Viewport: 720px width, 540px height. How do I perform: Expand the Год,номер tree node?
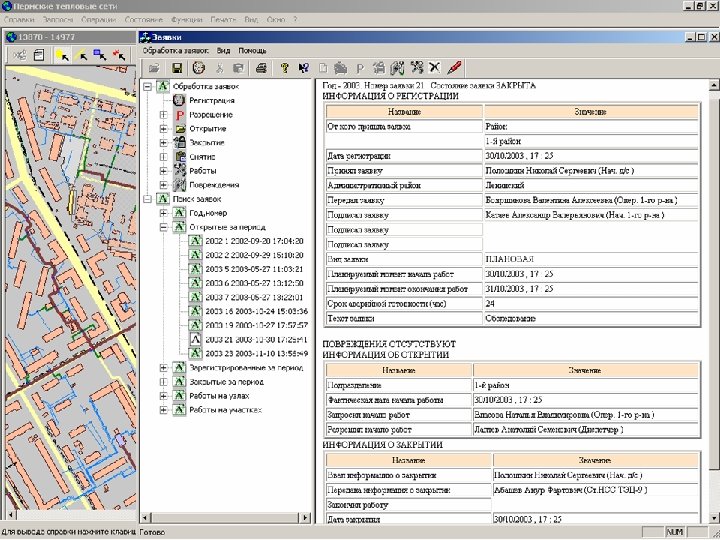[163, 213]
